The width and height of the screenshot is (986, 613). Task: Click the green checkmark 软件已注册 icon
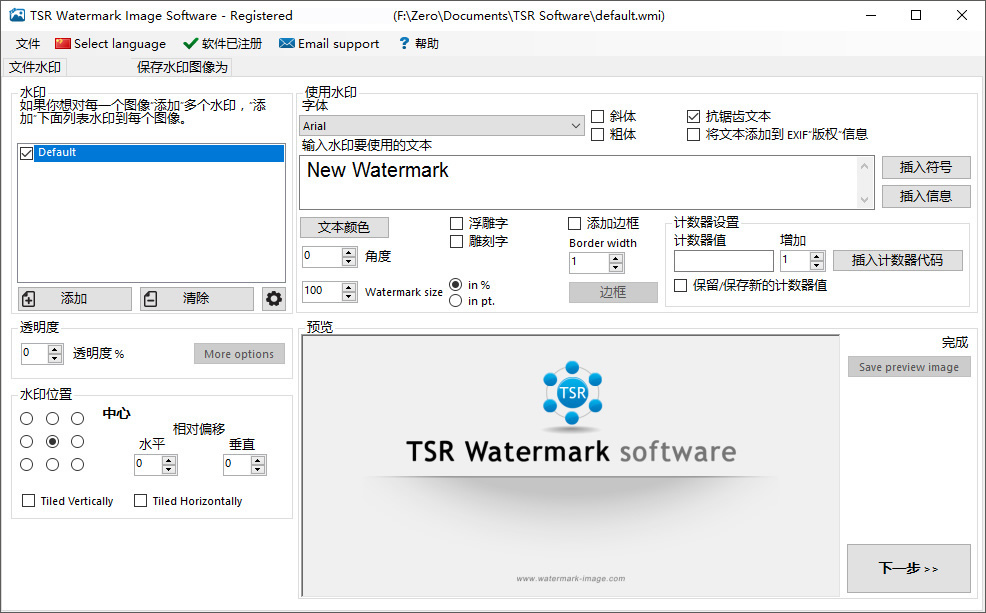pyautogui.click(x=190, y=43)
